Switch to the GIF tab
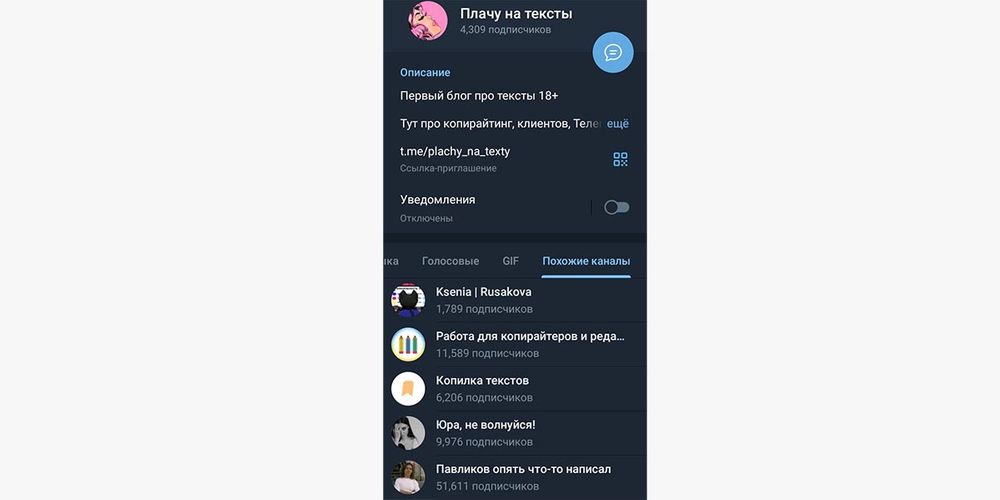 pos(511,261)
